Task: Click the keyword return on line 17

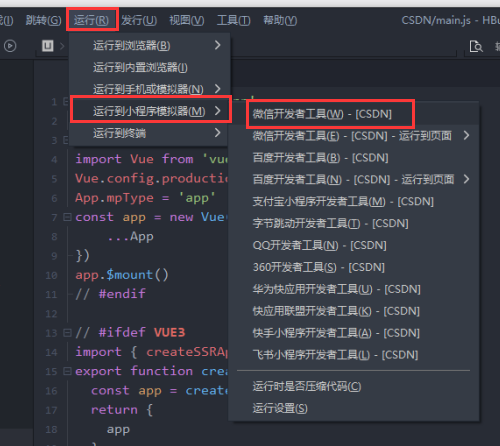Action: (114, 410)
